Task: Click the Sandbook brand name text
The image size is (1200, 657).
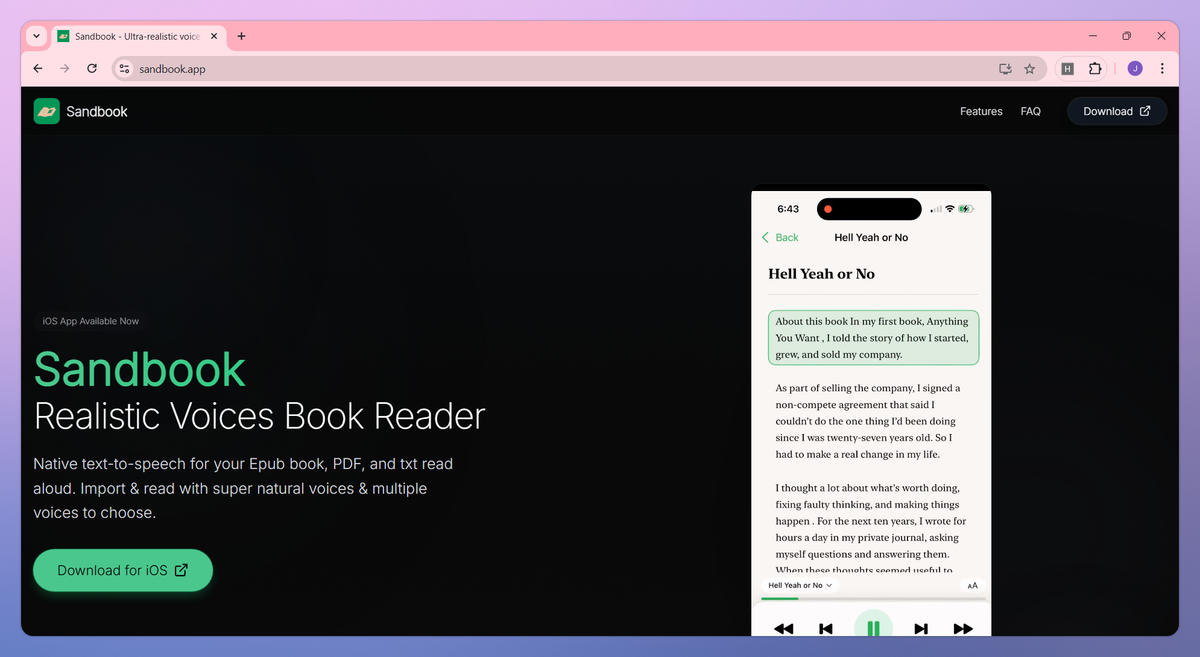Action: click(97, 111)
